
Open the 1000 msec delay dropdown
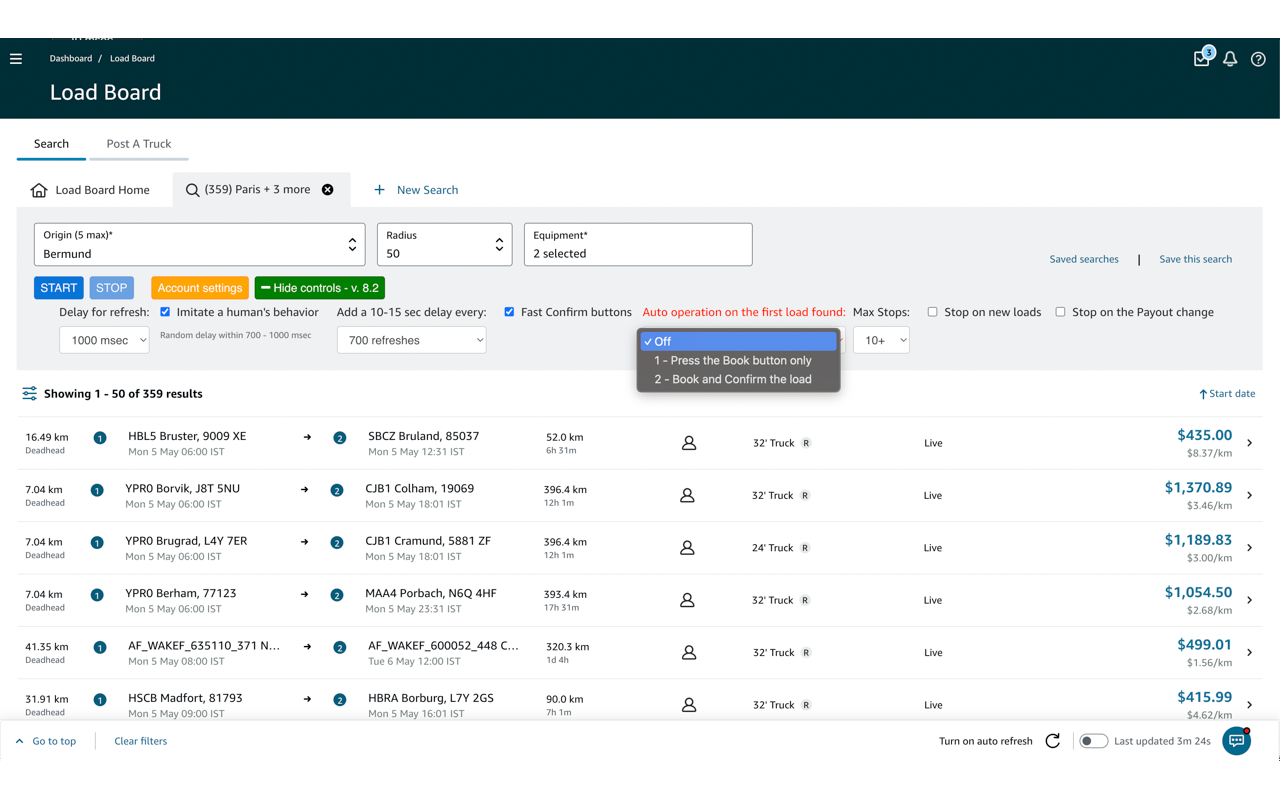pos(104,340)
